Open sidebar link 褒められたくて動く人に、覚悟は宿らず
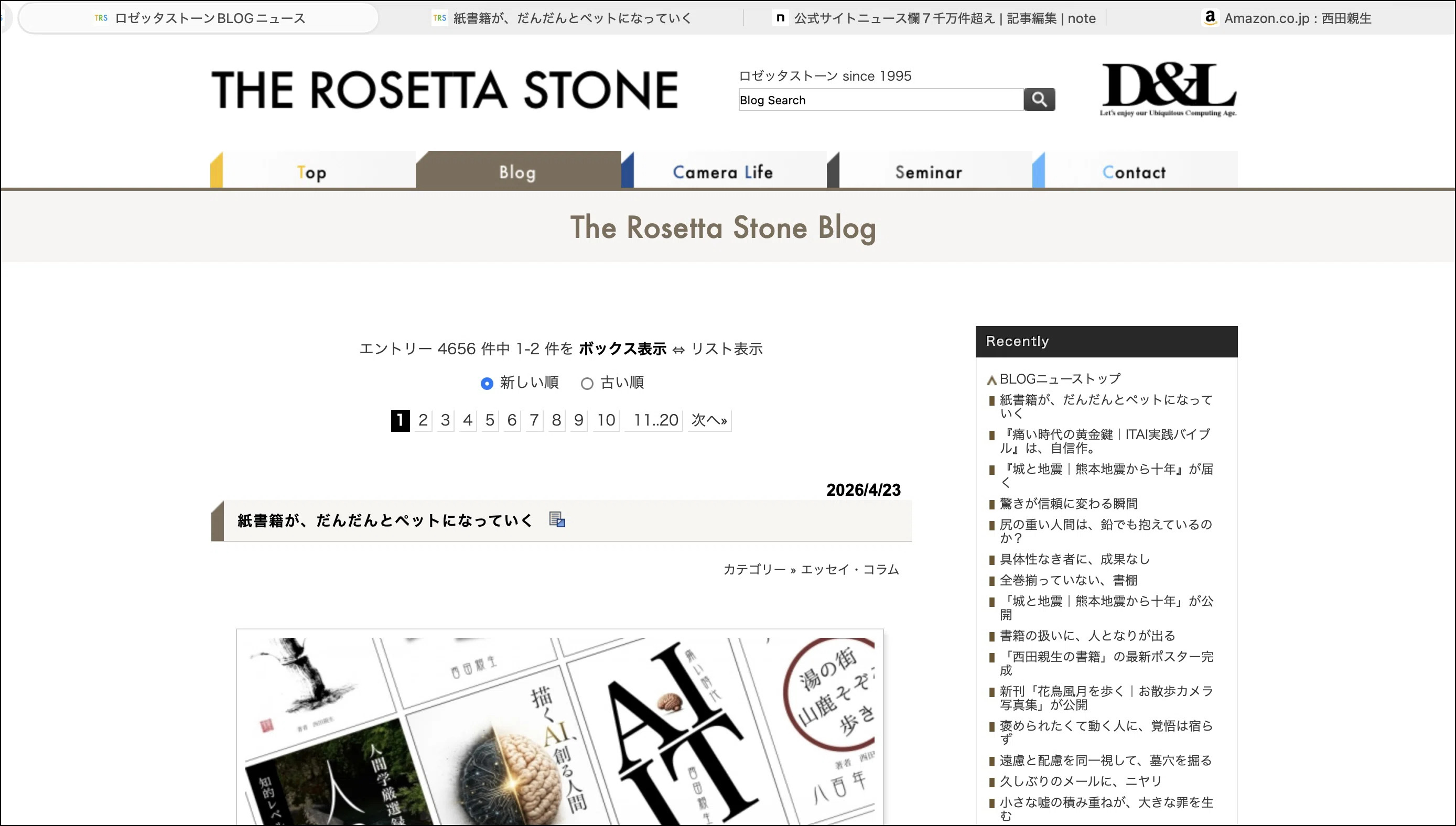This screenshot has height=826, width=1456. point(1106,732)
